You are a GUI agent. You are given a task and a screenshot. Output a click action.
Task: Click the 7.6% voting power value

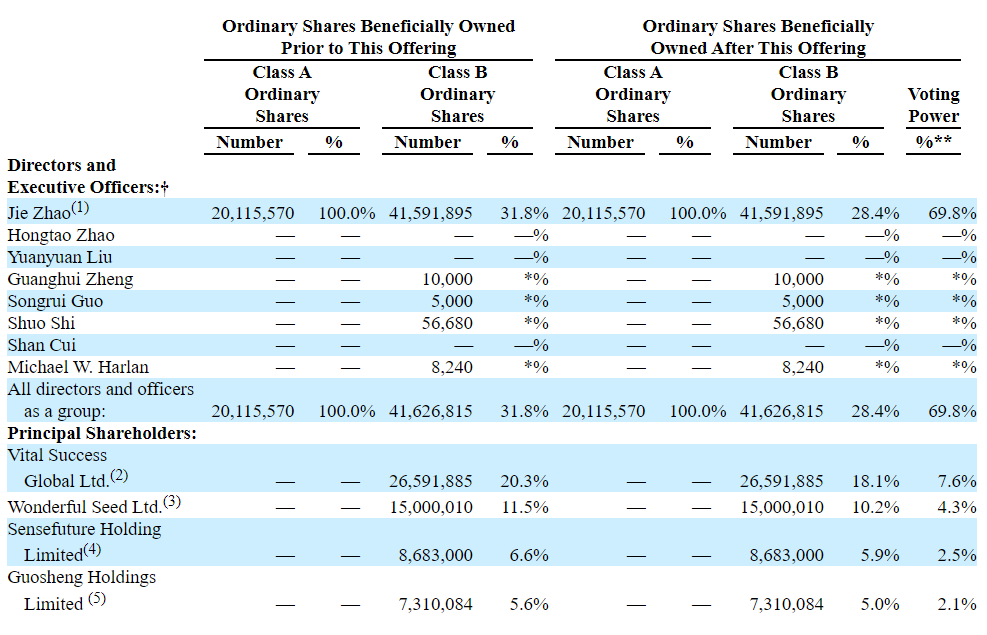[x=957, y=481]
